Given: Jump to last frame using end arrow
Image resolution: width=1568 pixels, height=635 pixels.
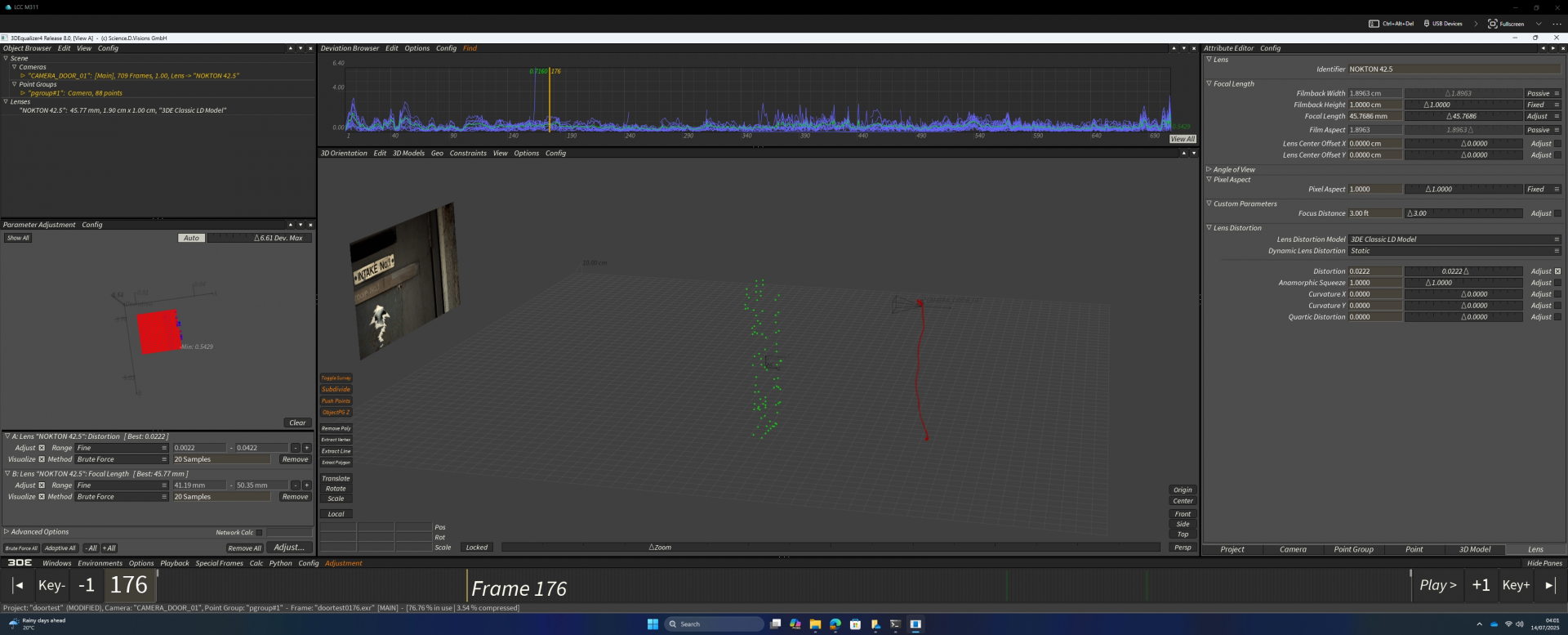Looking at the screenshot, I should (1550, 585).
